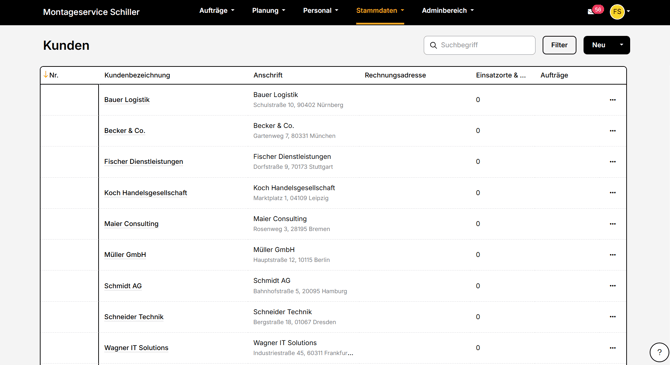Open customer Wagner IT Solutions link
This screenshot has height=365, width=670.
click(x=136, y=348)
